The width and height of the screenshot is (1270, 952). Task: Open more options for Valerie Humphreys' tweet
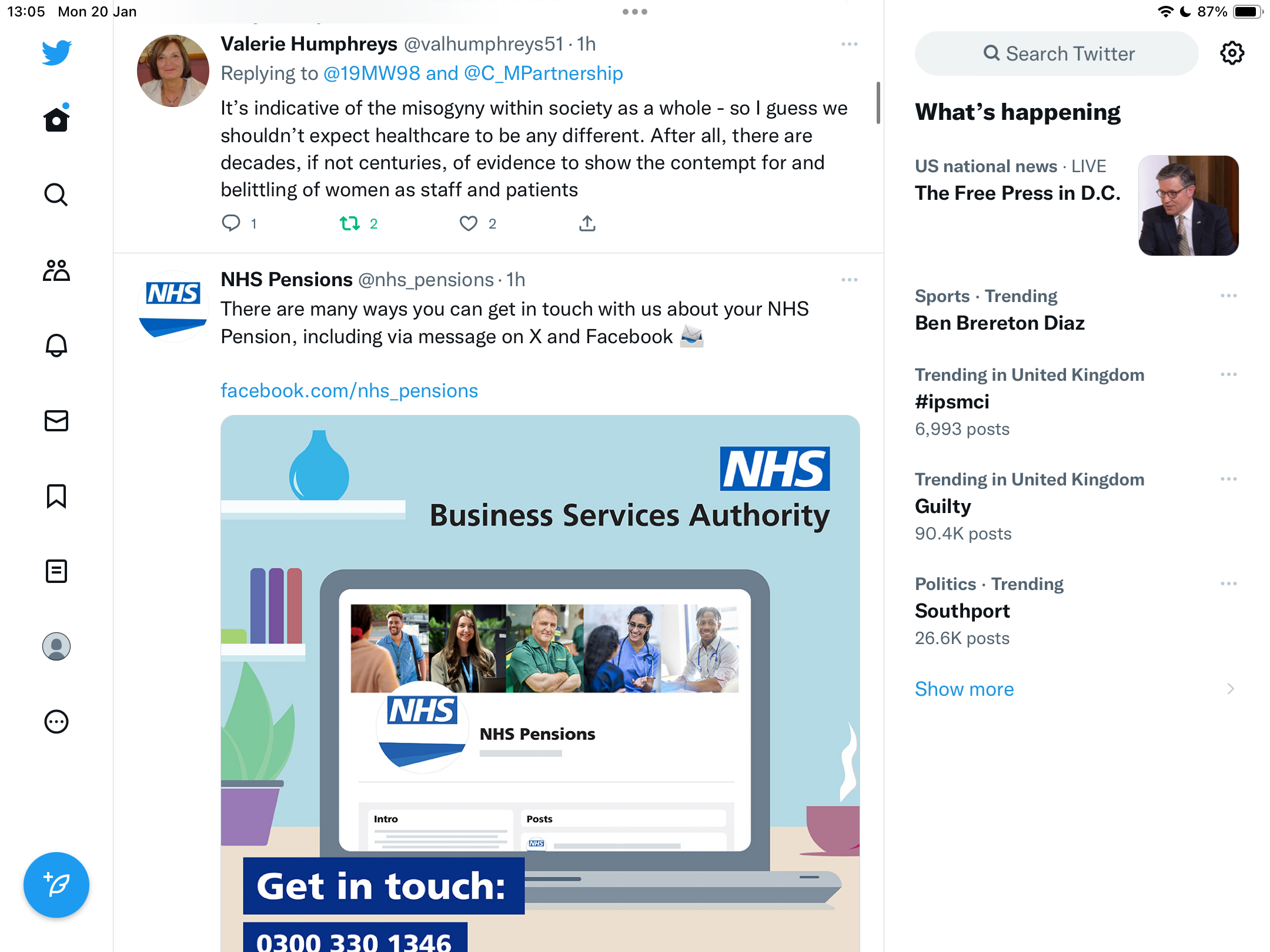(849, 44)
